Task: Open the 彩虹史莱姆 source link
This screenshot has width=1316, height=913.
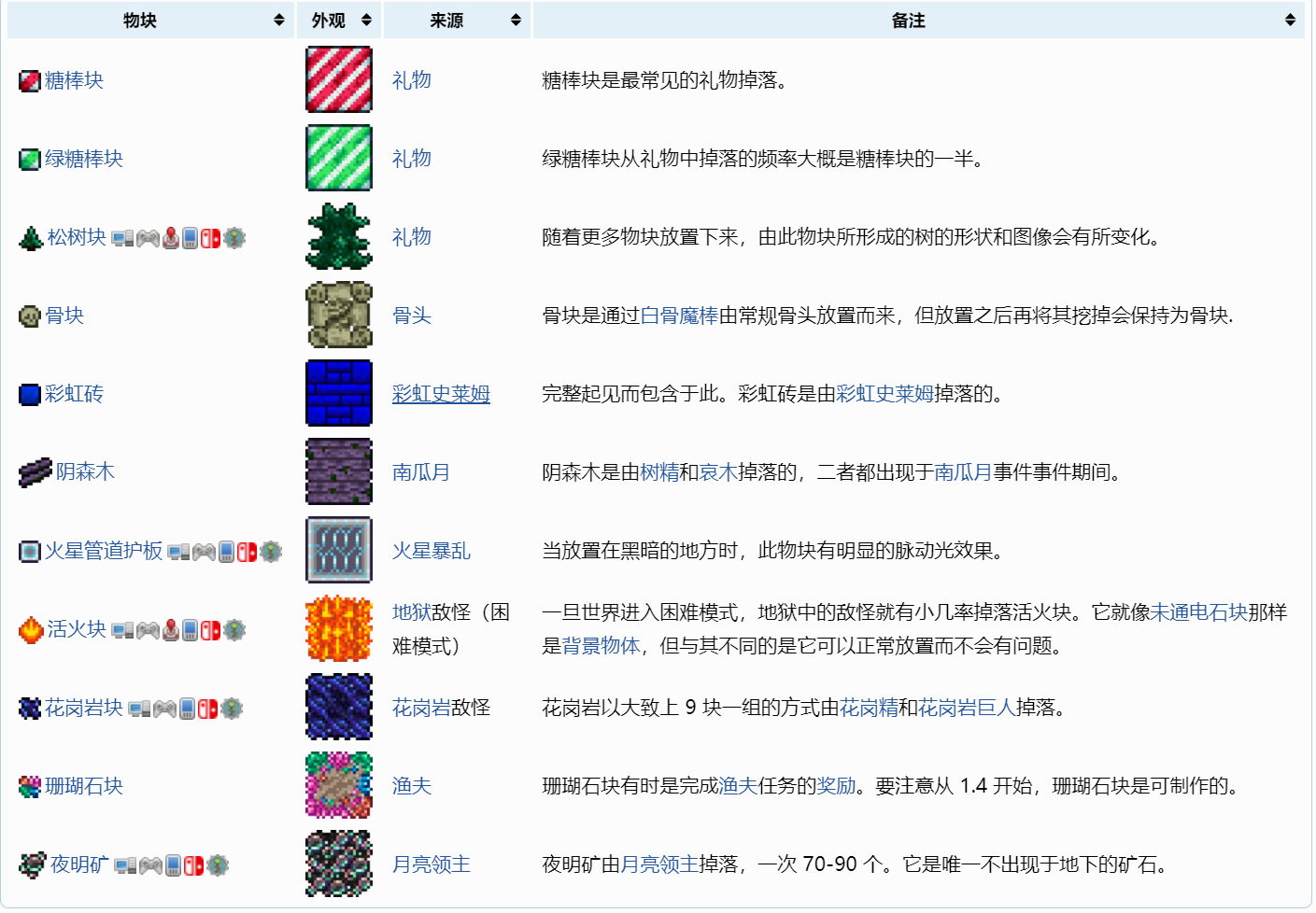Action: tap(441, 394)
